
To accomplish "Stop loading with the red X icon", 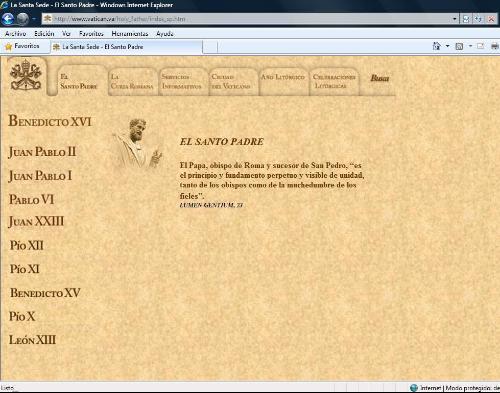I will coord(491,19).
